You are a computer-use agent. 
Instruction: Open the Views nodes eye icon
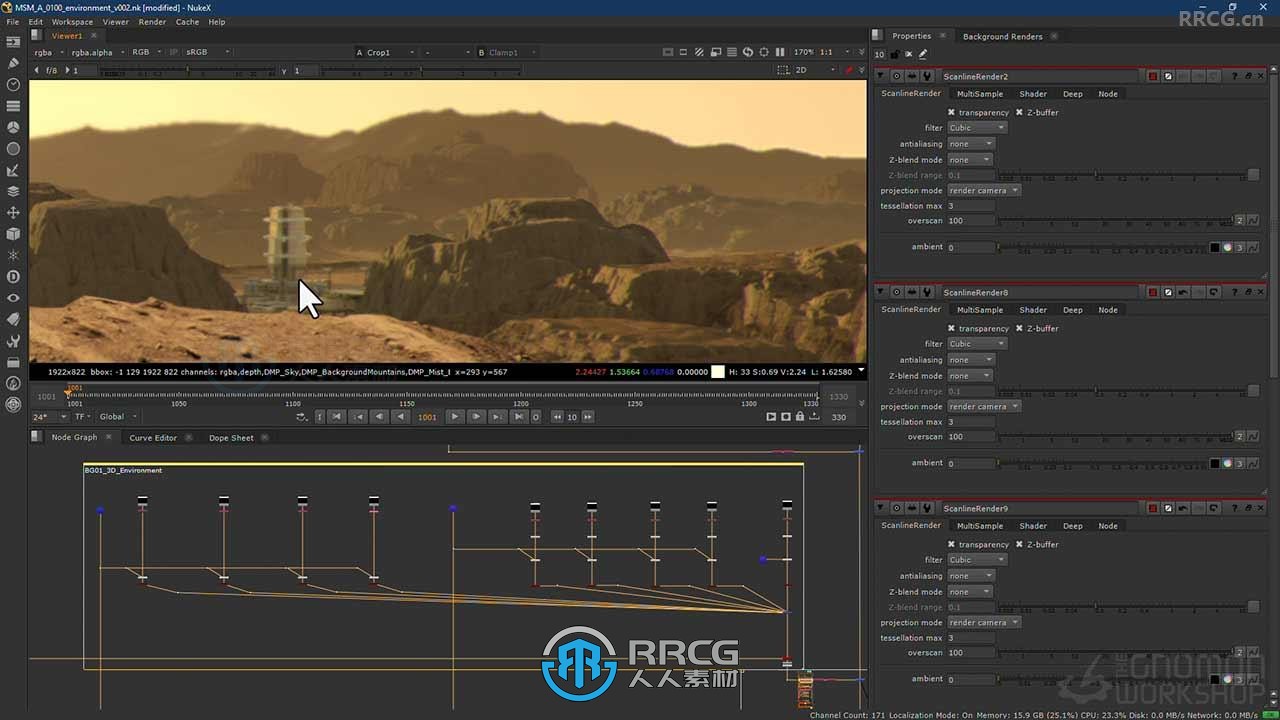13,297
